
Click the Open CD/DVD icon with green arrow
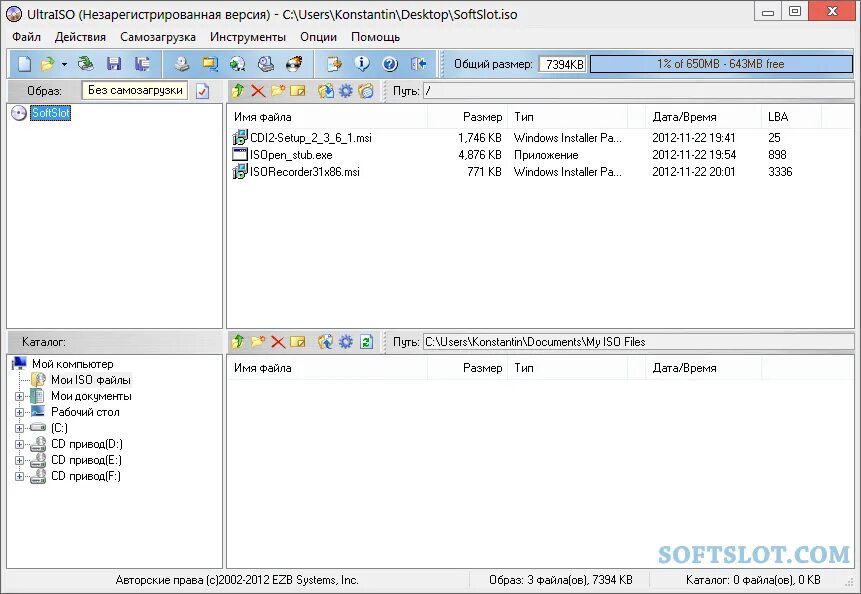coord(85,64)
